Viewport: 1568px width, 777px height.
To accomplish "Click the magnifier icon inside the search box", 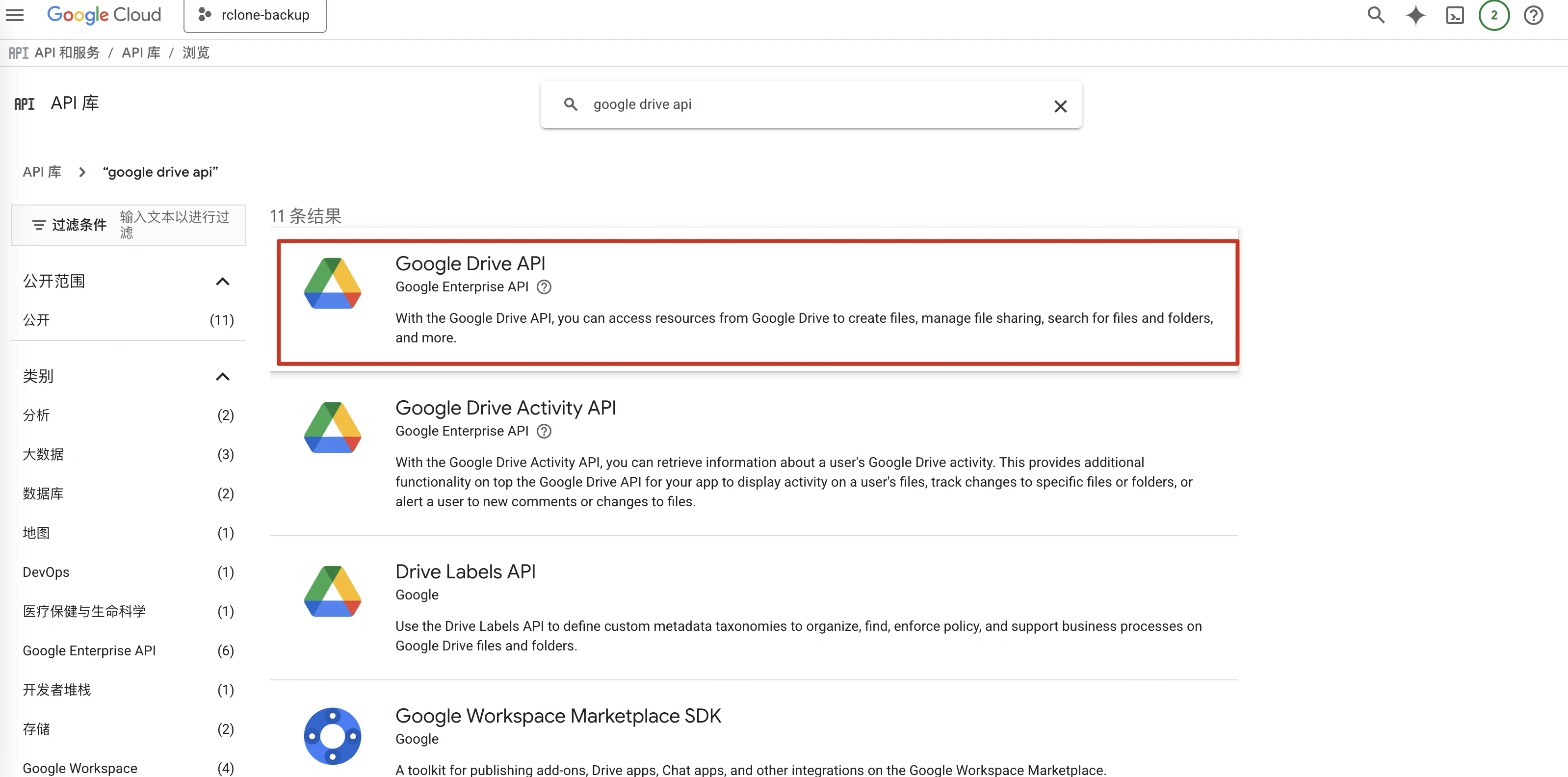I will [x=571, y=104].
